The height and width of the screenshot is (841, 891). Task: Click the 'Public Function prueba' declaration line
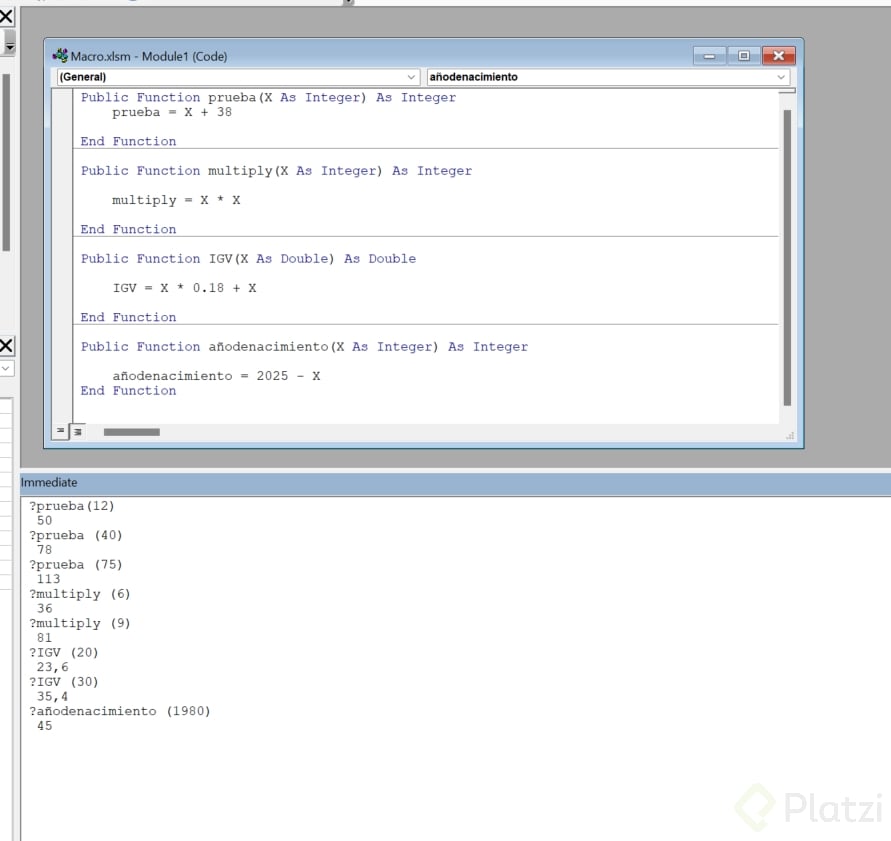[x=268, y=97]
